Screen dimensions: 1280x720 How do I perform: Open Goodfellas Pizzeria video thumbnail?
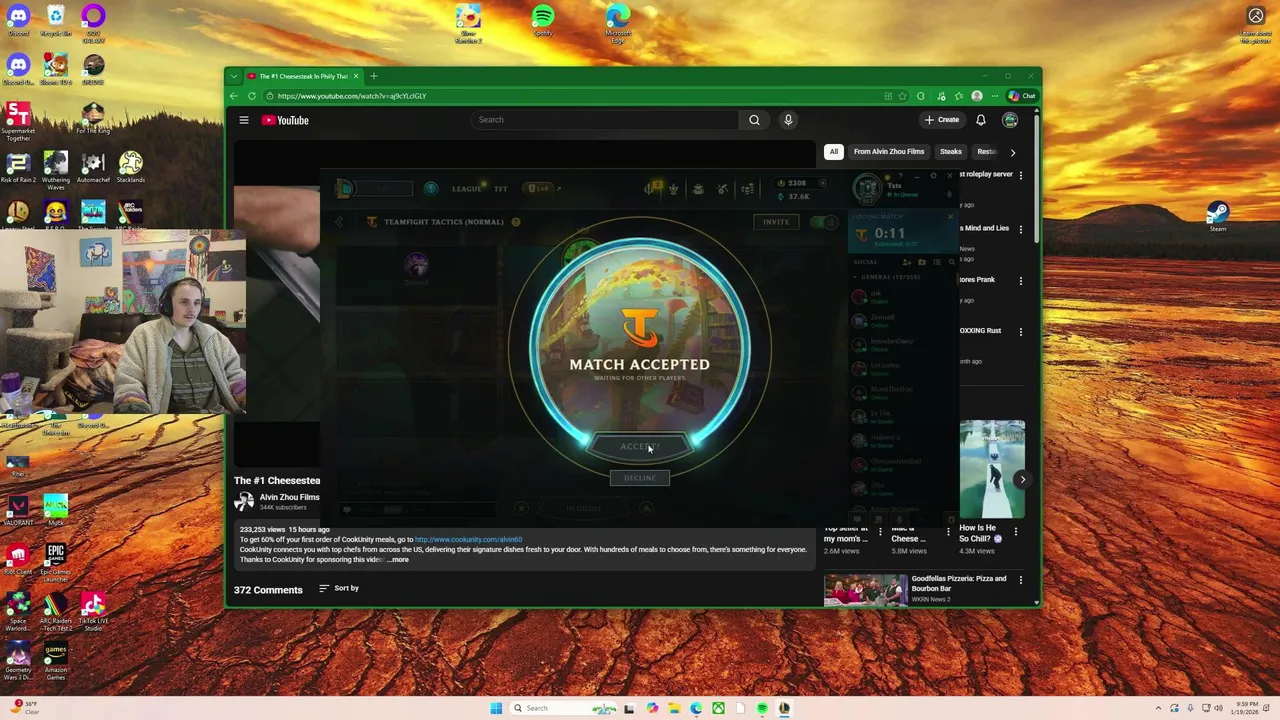866,591
